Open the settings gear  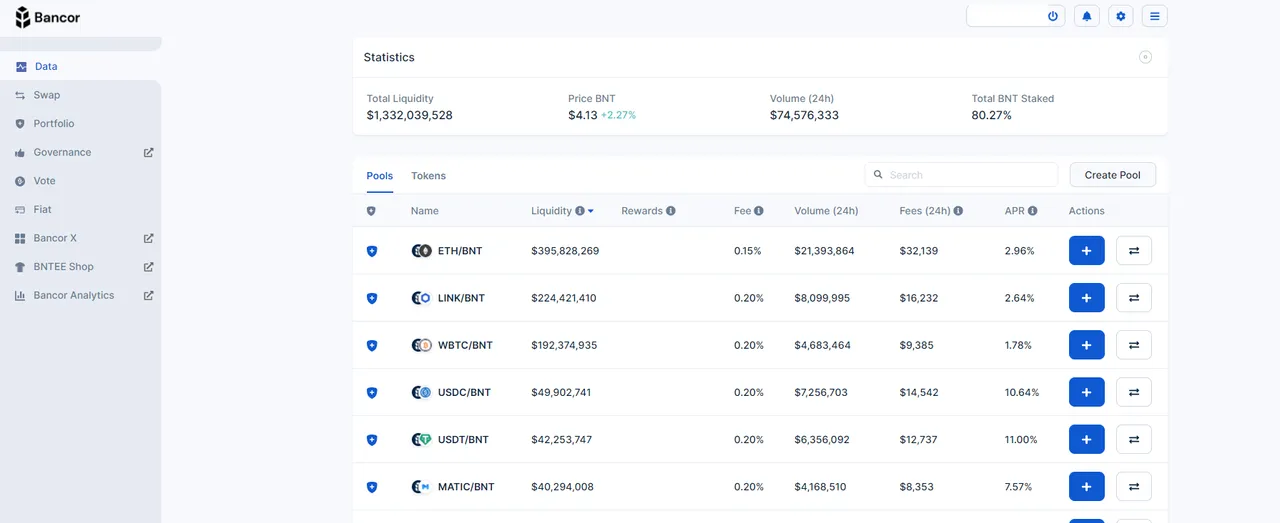pyautogui.click(x=1121, y=16)
